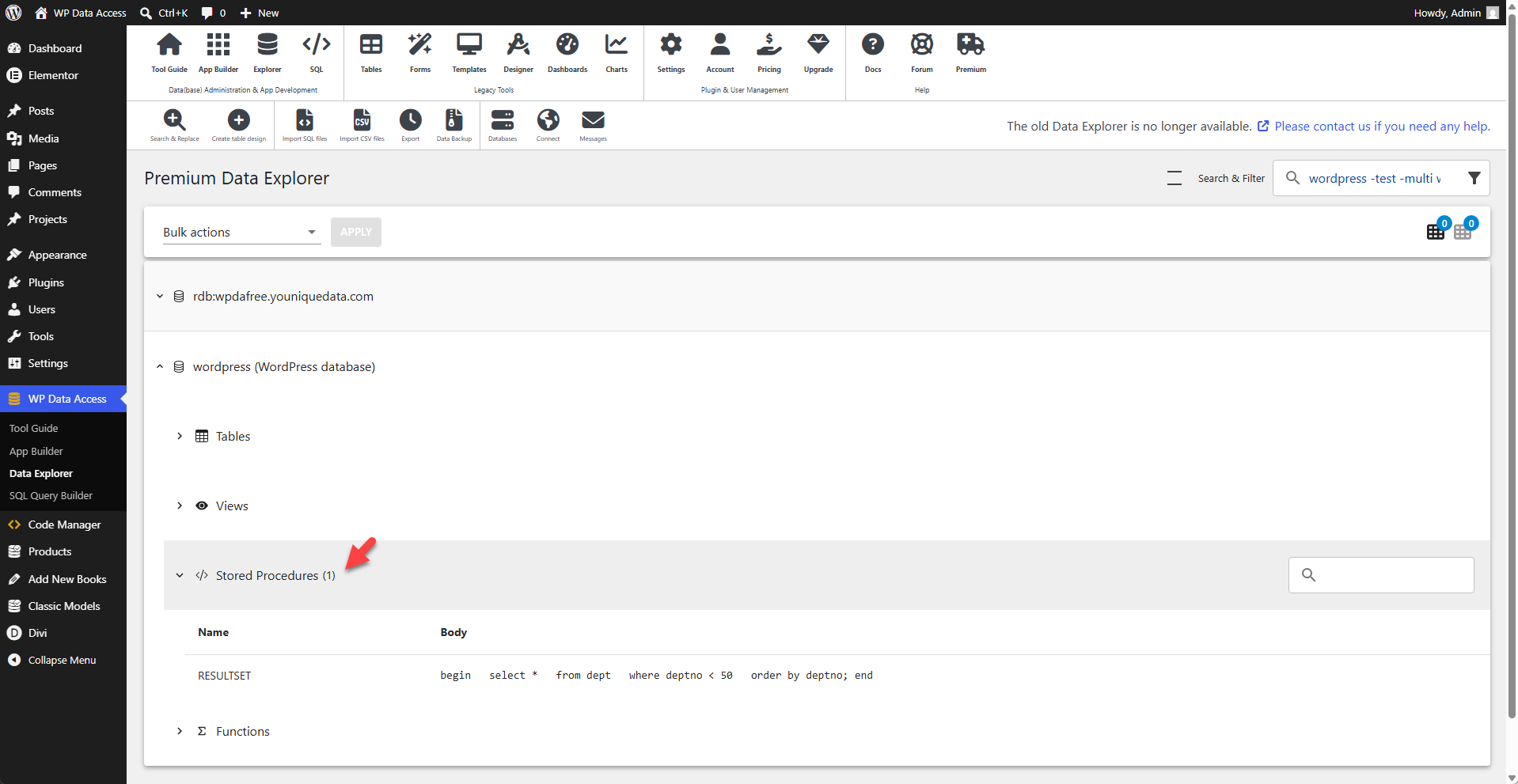Collapse the Stored Procedures section
The height and width of the screenshot is (784, 1518).
tap(180, 575)
